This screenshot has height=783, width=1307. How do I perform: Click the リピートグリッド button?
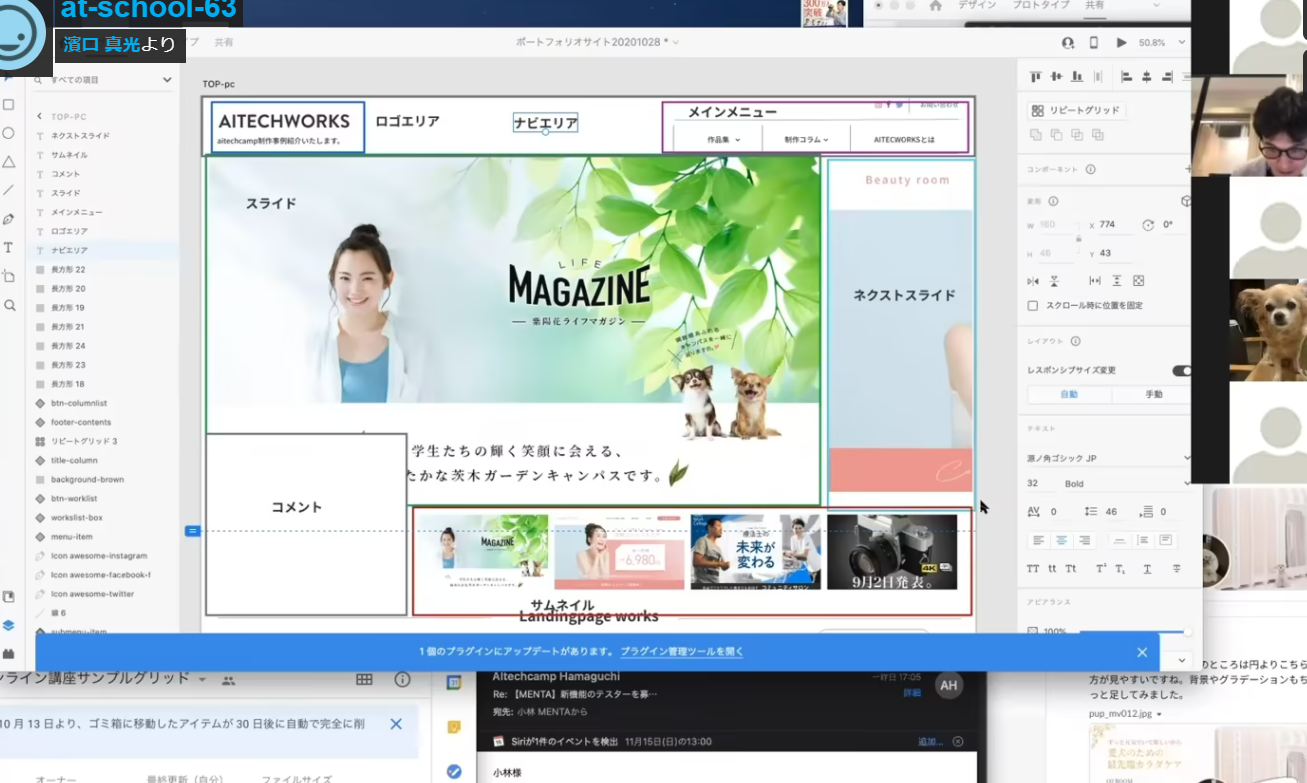pos(1077,111)
